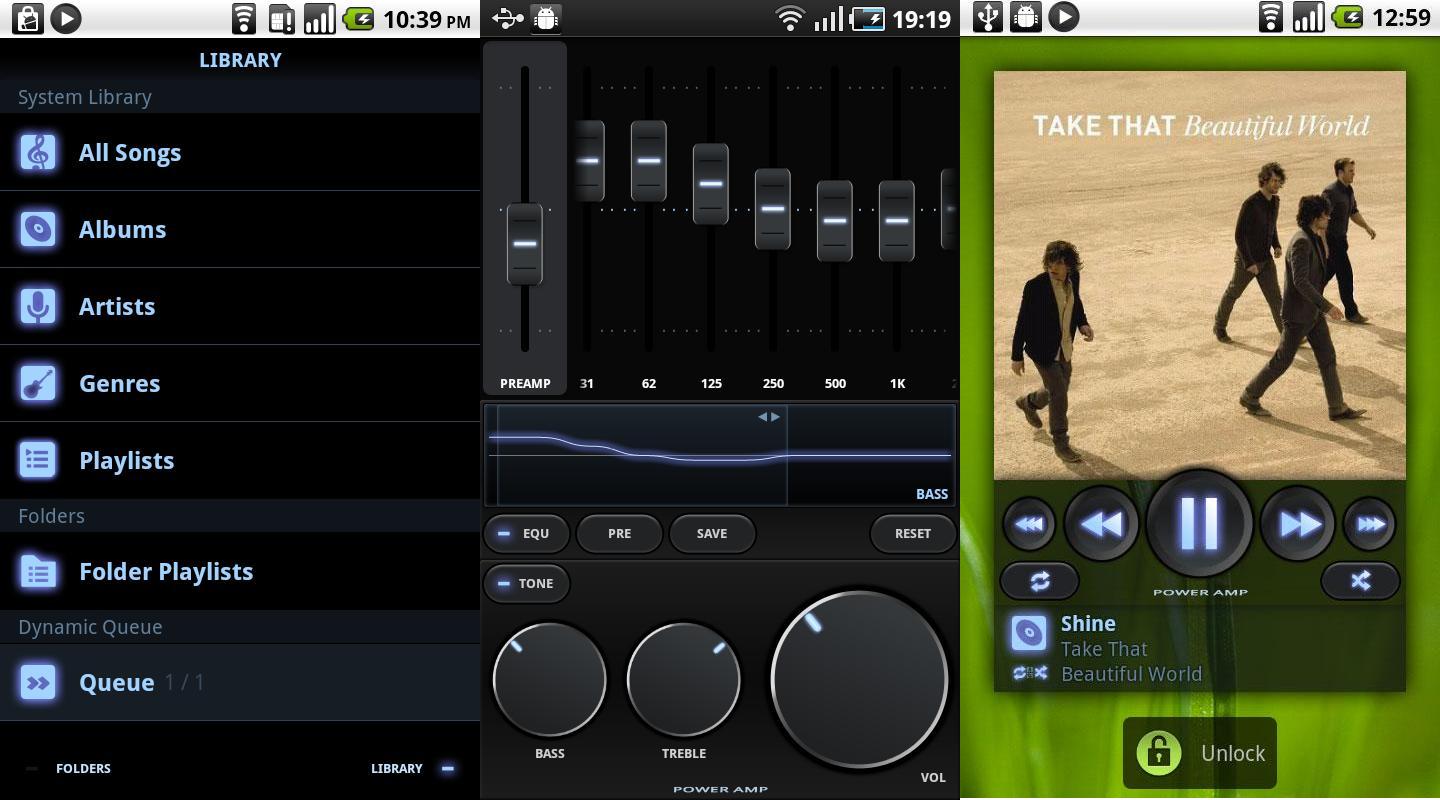
Task: Tap Wi-Fi icon in middle status bar
Action: point(790,18)
